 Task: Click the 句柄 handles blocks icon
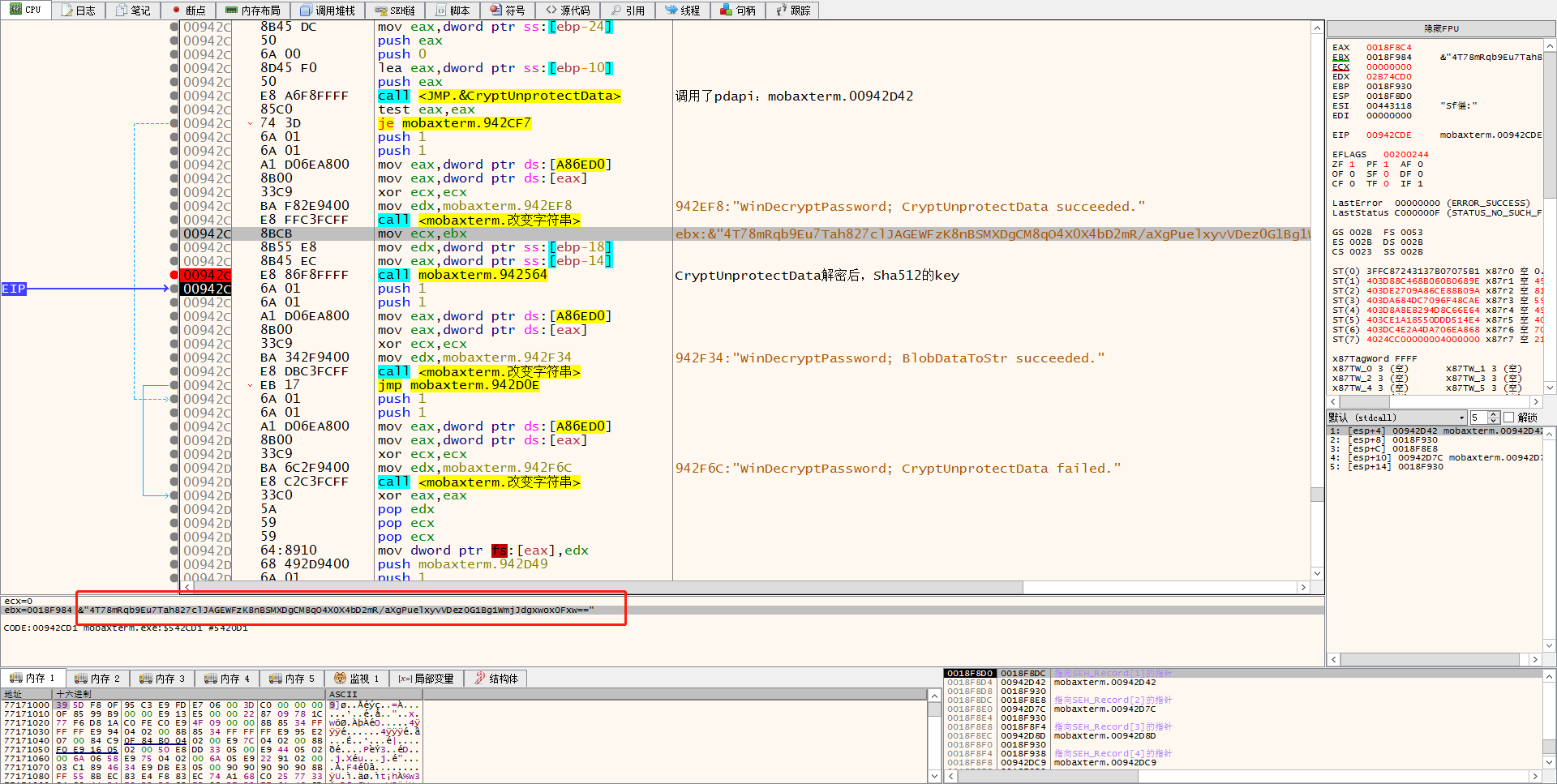[727, 11]
